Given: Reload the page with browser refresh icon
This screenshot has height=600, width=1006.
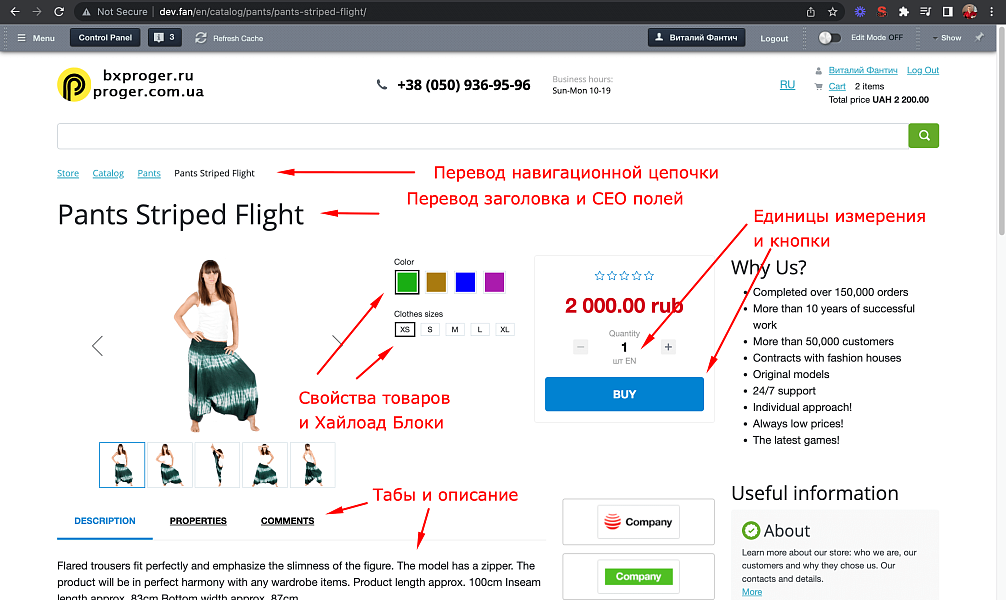Looking at the screenshot, I should click(59, 12).
